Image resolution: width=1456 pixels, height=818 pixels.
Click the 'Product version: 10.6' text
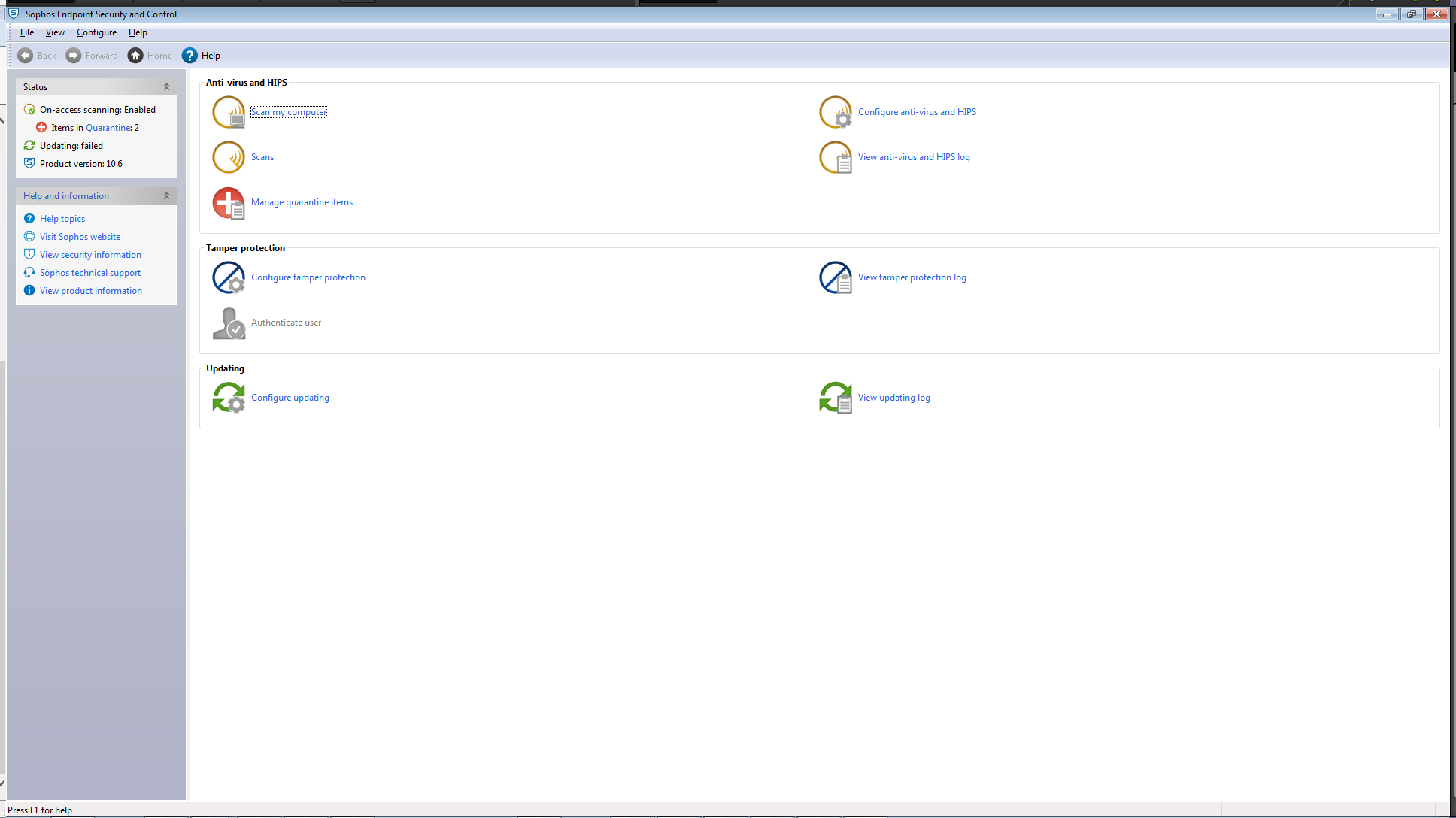point(81,164)
